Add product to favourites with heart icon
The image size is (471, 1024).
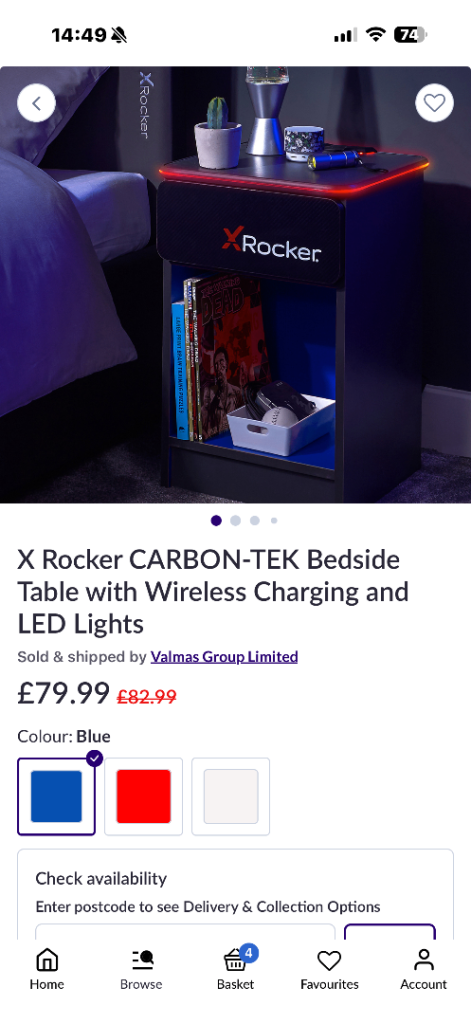coord(434,103)
